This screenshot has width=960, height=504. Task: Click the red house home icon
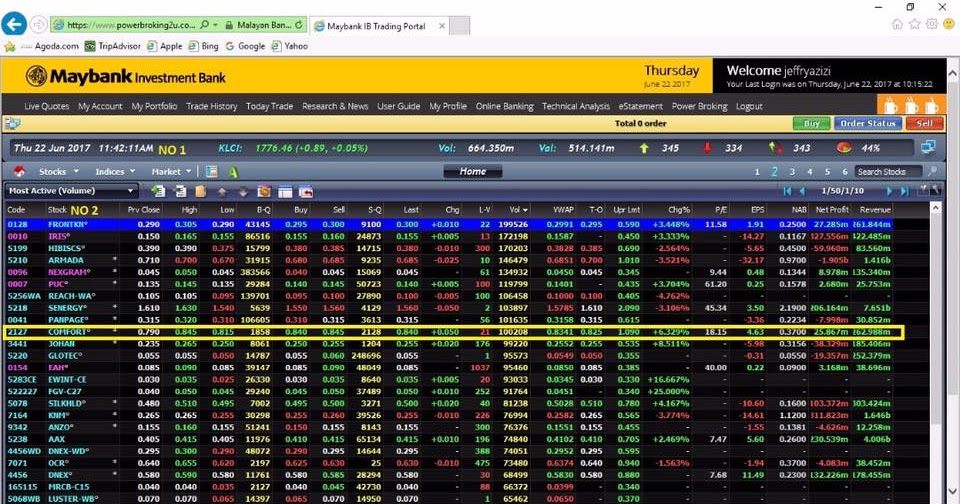[20, 171]
